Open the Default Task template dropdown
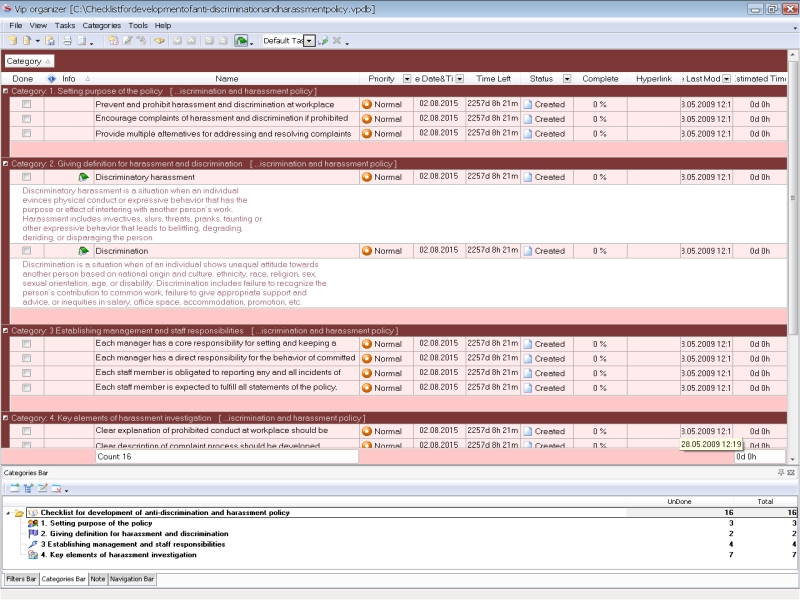This screenshot has width=800, height=600. coord(309,41)
